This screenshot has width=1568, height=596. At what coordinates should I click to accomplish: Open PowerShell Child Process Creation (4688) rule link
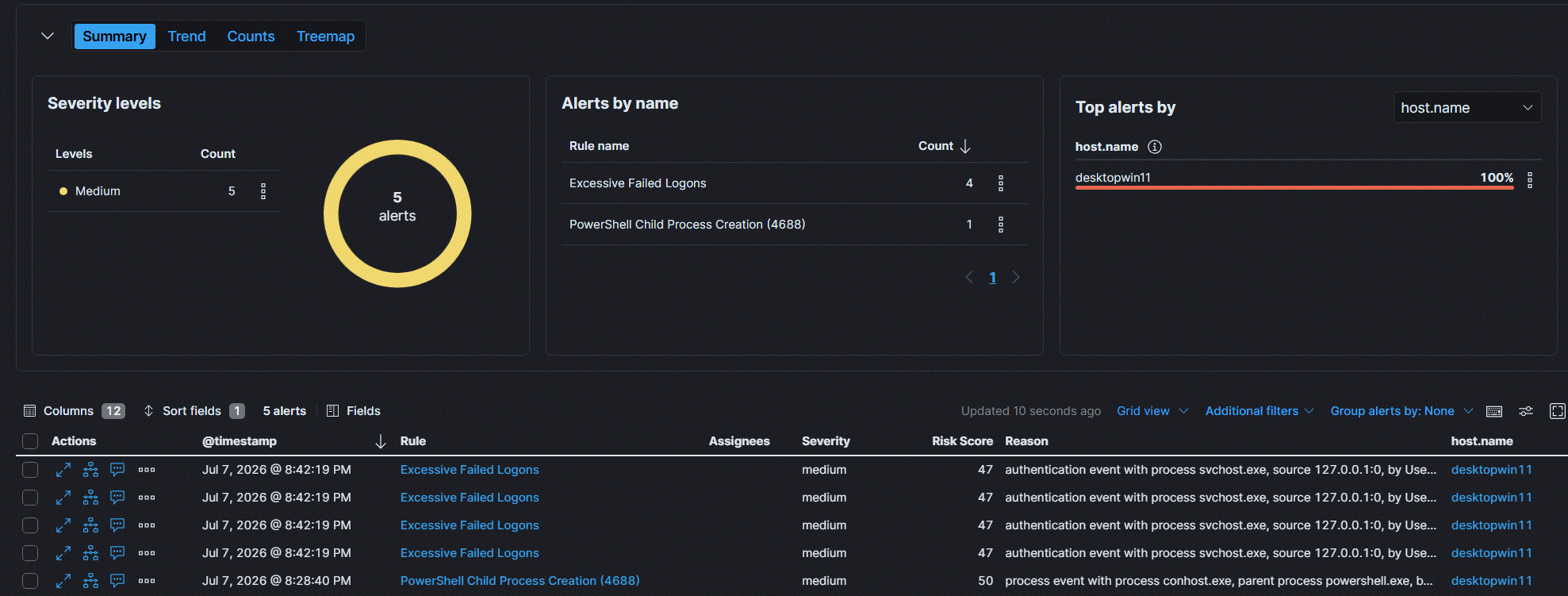519,581
